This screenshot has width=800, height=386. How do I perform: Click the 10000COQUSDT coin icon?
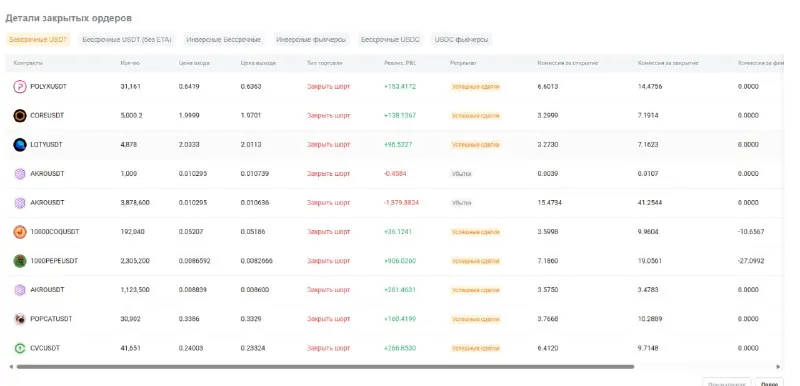[20, 232]
